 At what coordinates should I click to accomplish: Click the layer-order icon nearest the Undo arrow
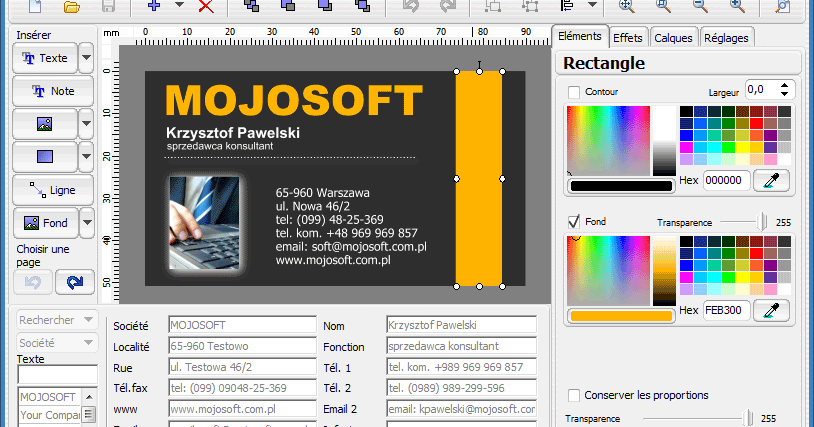pos(362,6)
